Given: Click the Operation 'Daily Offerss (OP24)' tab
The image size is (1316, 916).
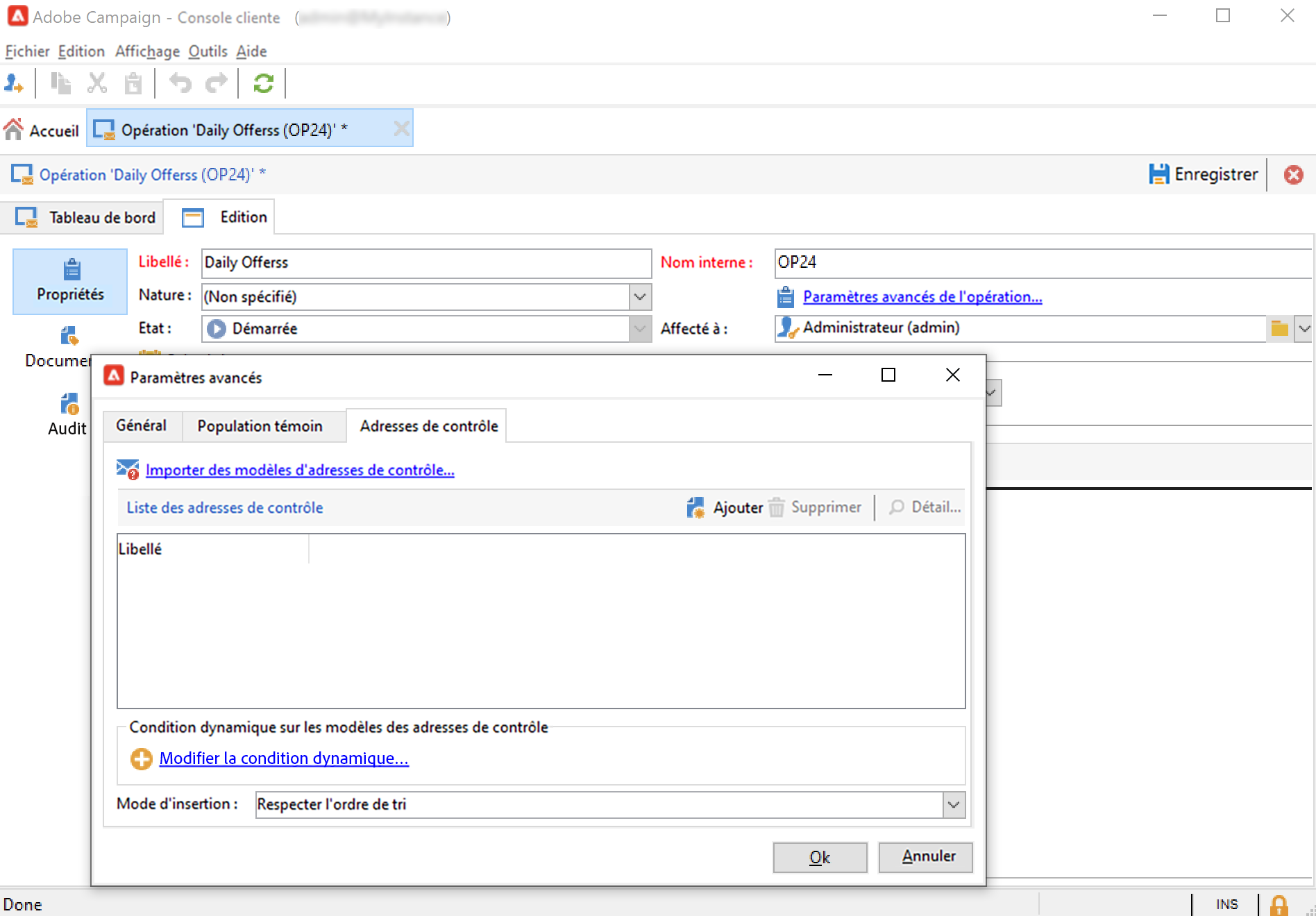Looking at the screenshot, I should click(250, 128).
